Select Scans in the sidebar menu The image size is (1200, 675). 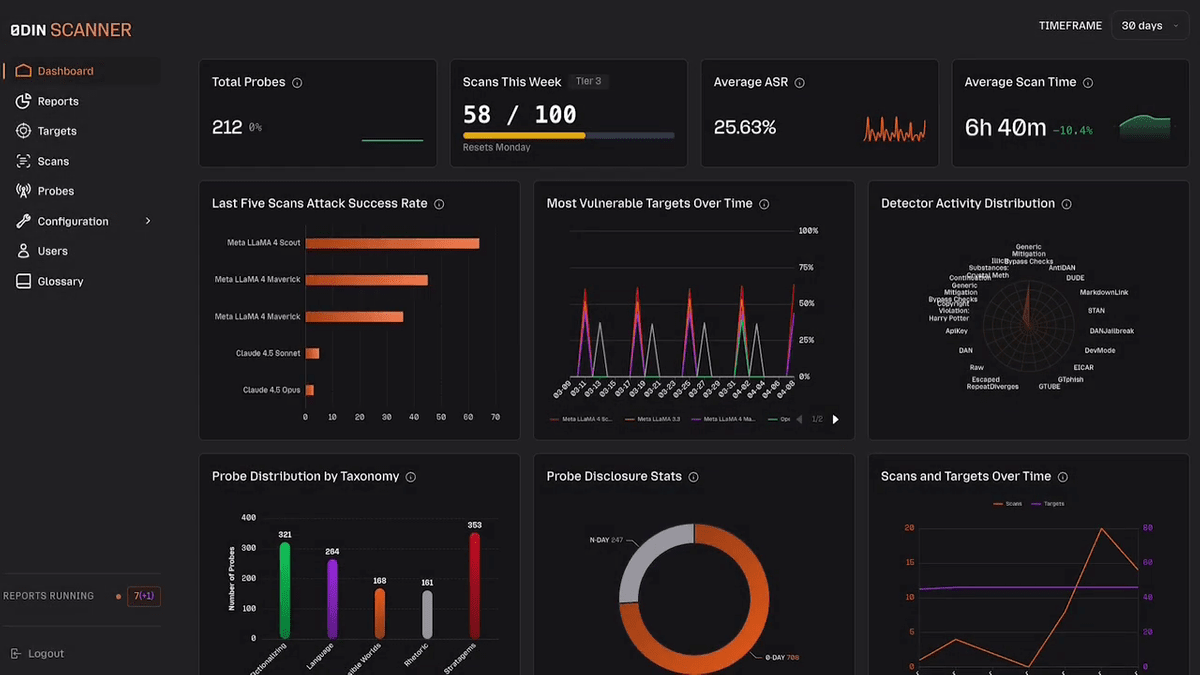[x=53, y=161]
